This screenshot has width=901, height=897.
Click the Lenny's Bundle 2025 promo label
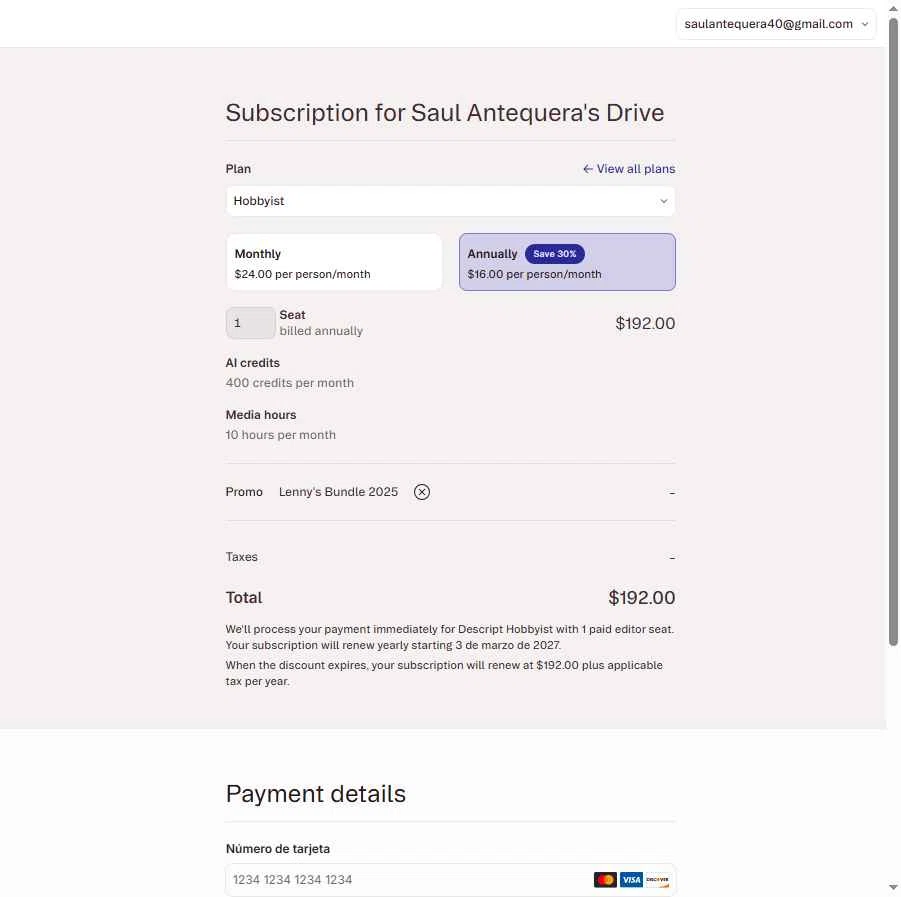click(x=338, y=492)
